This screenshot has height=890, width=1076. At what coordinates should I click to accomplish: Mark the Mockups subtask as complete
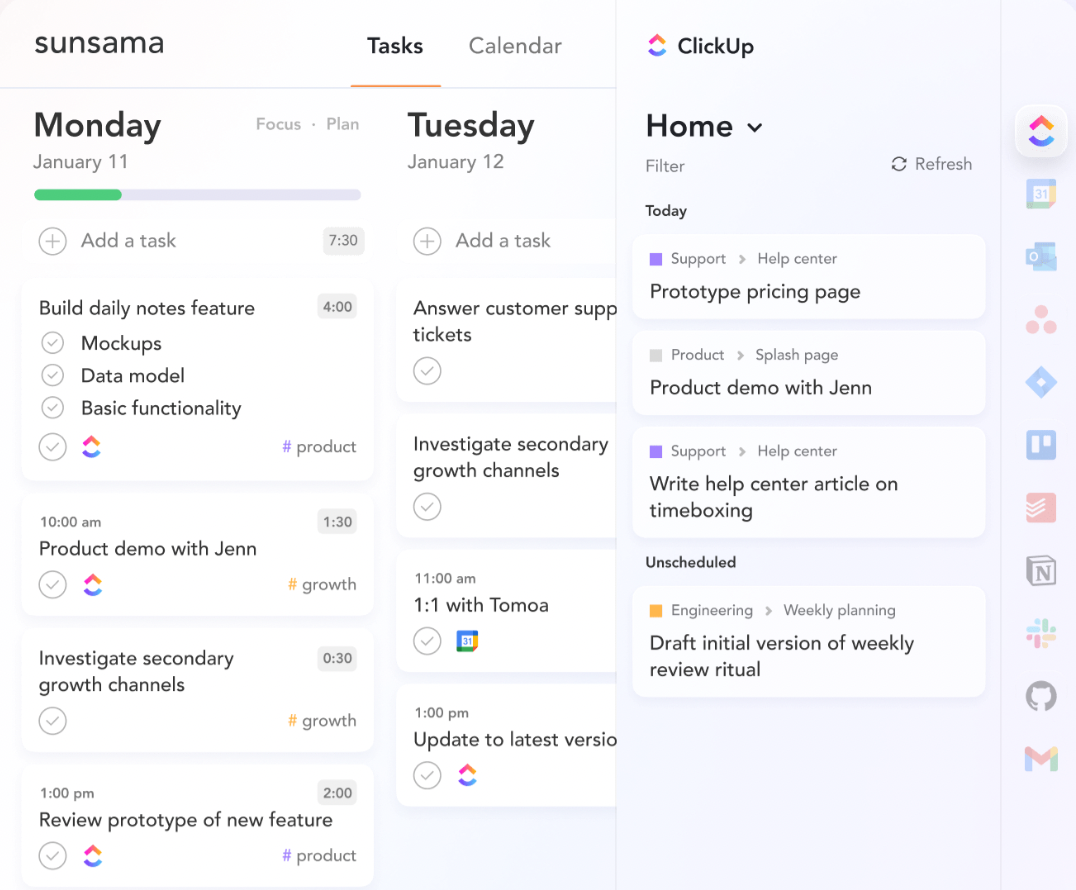click(x=53, y=342)
